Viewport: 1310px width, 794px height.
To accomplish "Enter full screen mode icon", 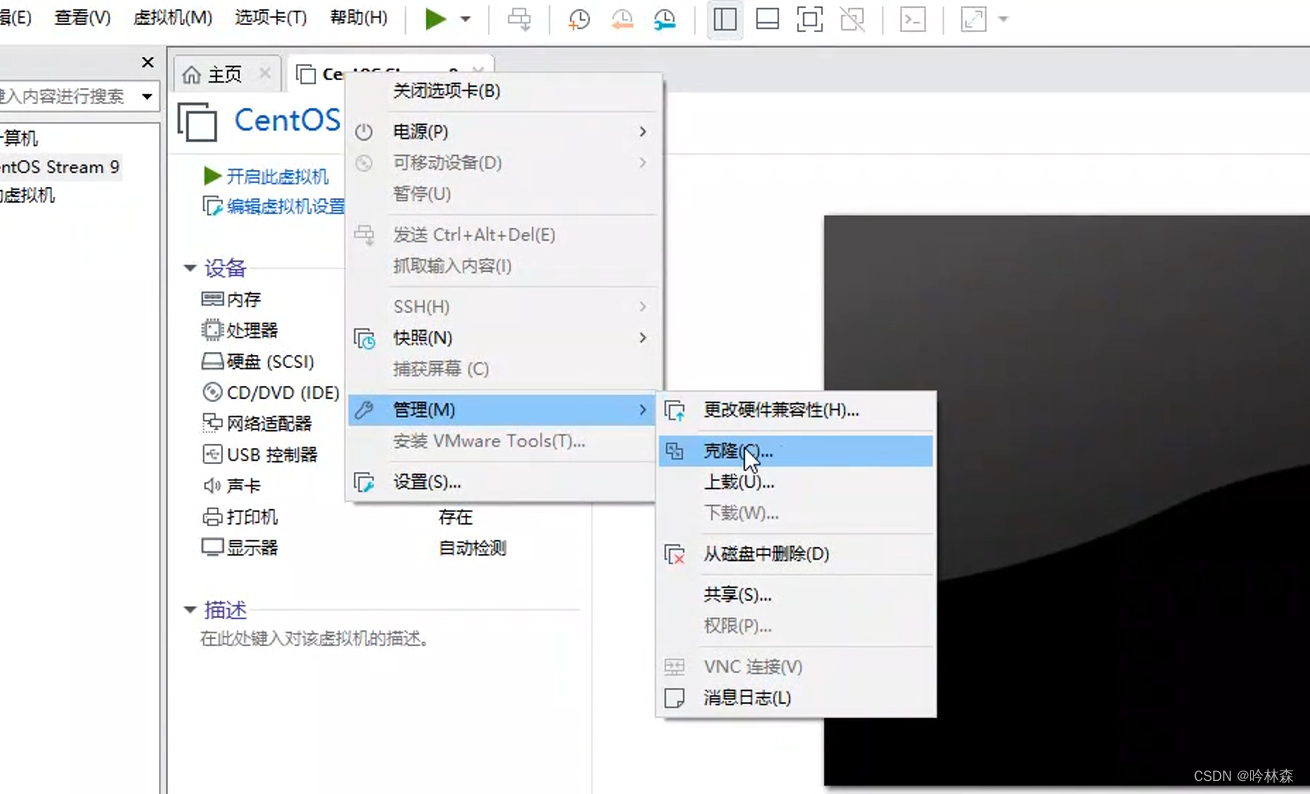I will [x=810, y=19].
